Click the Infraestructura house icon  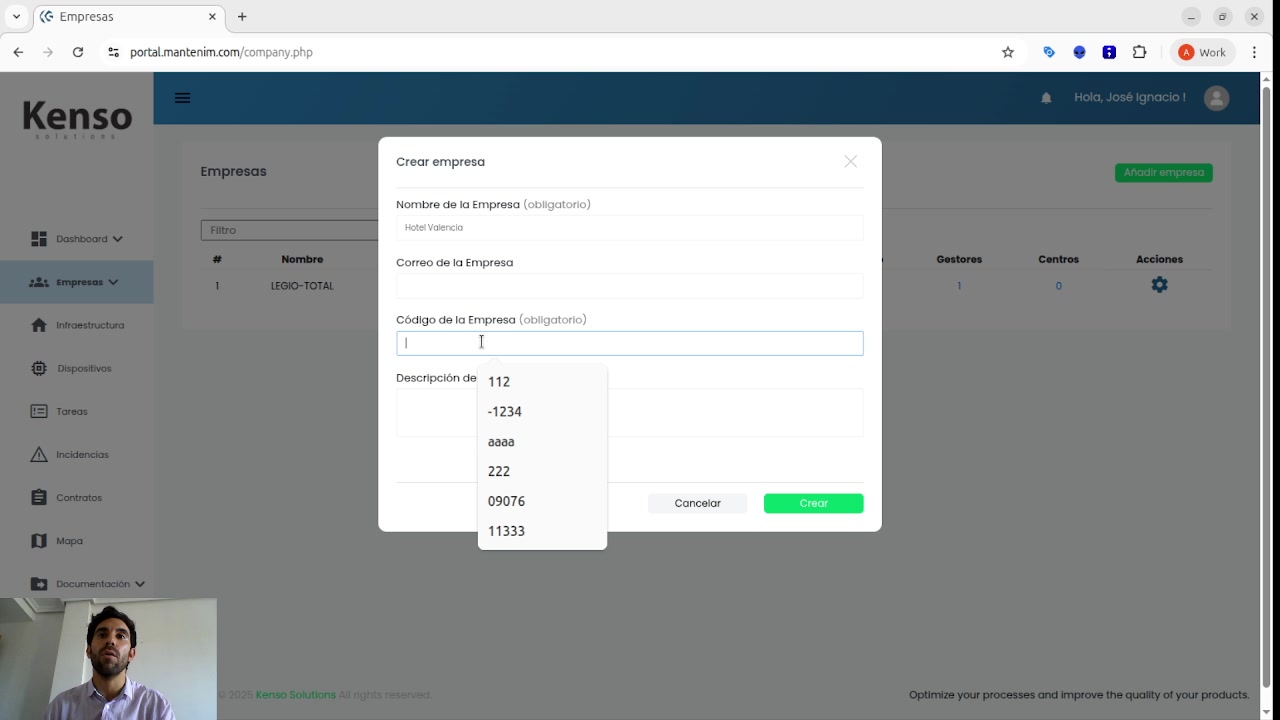(x=38, y=324)
